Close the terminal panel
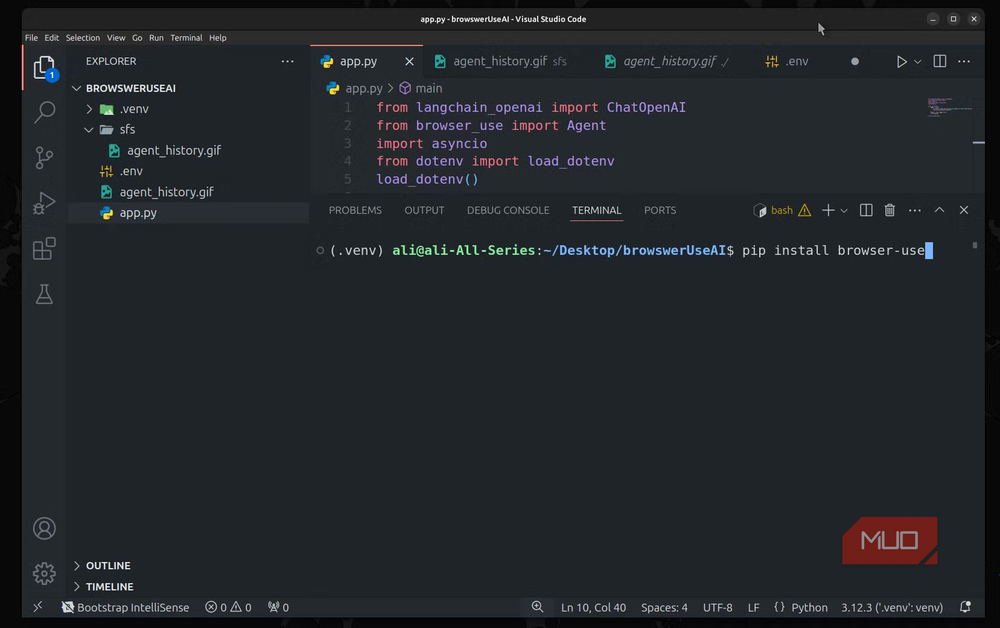1000x628 pixels. coord(964,210)
